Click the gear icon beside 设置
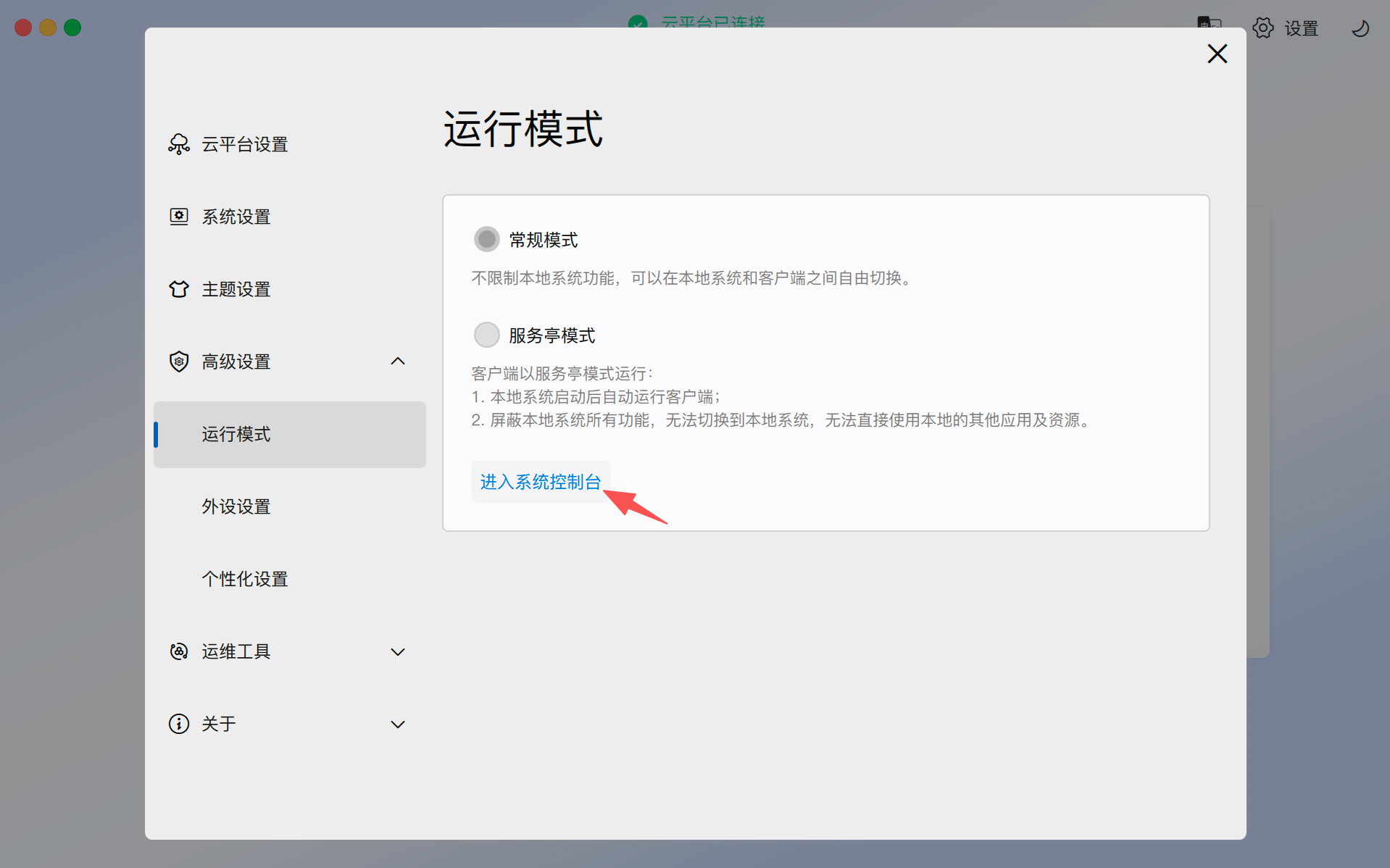This screenshot has height=868, width=1390. pos(1262,28)
